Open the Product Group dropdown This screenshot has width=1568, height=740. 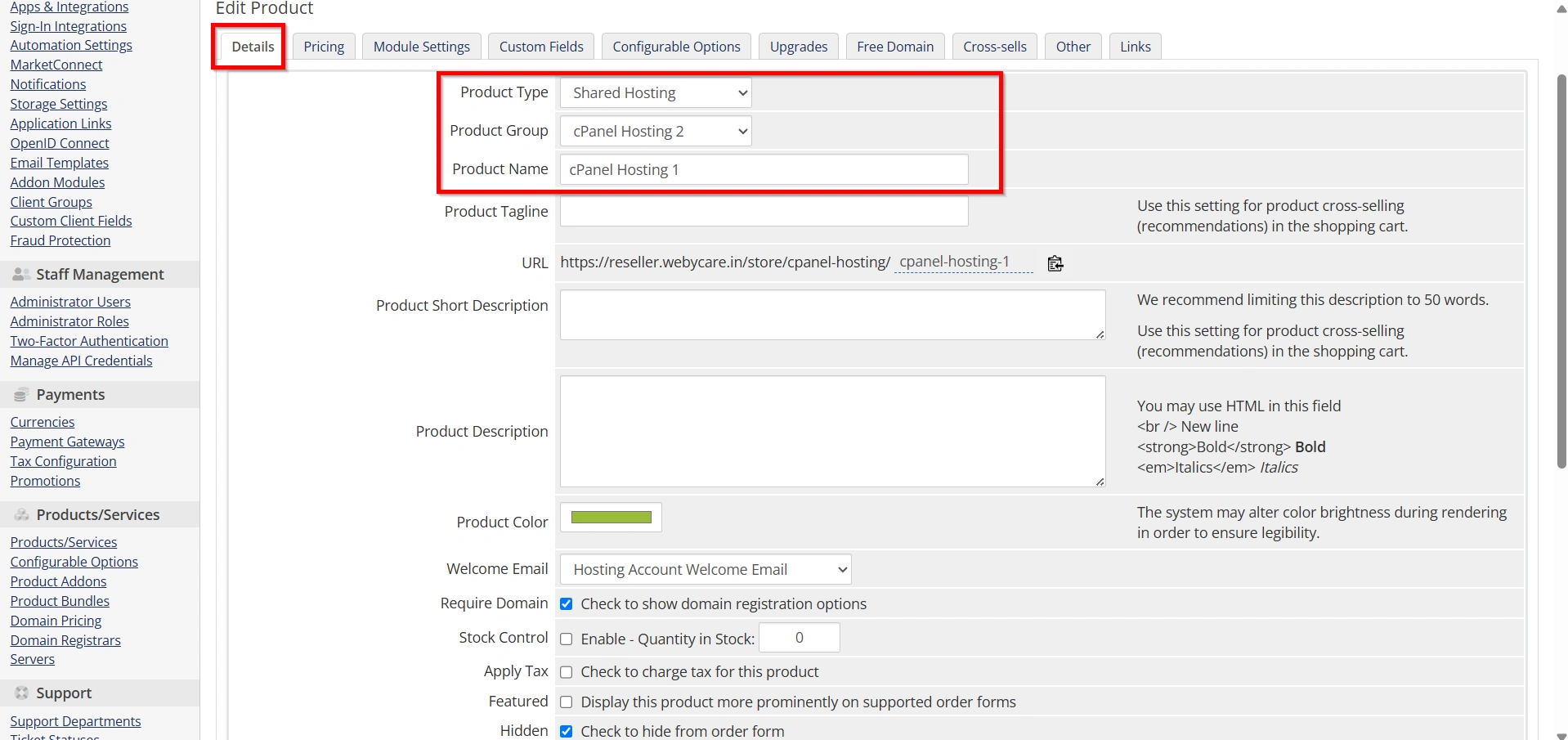click(656, 132)
